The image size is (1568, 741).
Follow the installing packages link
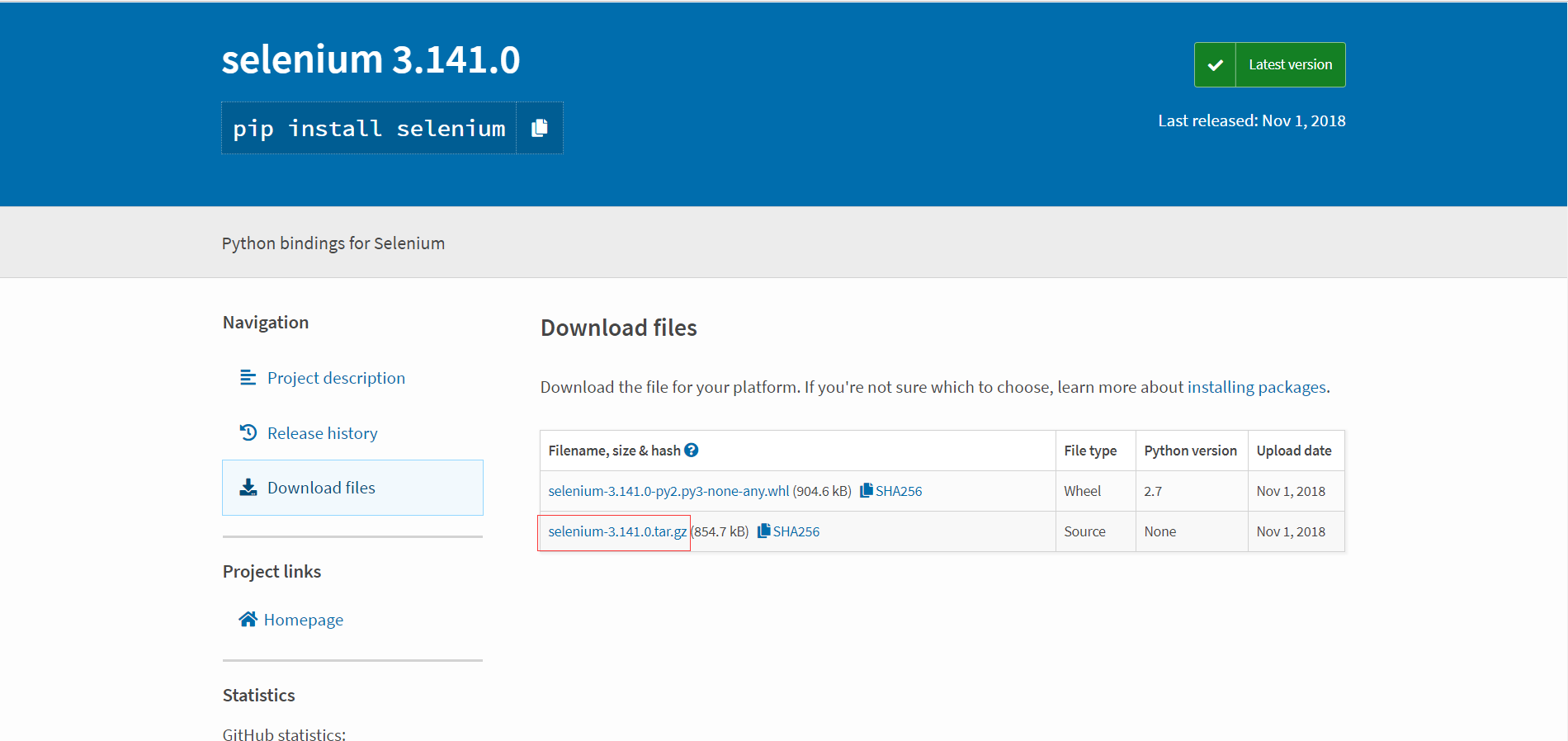click(x=1256, y=387)
